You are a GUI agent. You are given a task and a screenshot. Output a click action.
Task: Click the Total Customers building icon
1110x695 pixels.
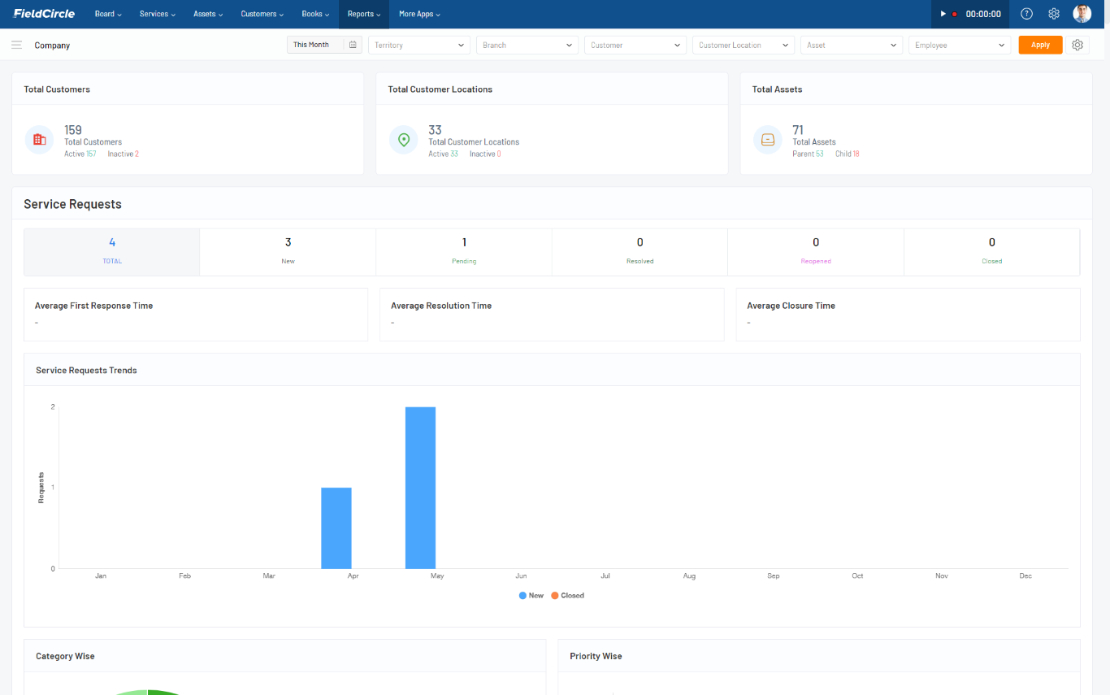coord(39,139)
